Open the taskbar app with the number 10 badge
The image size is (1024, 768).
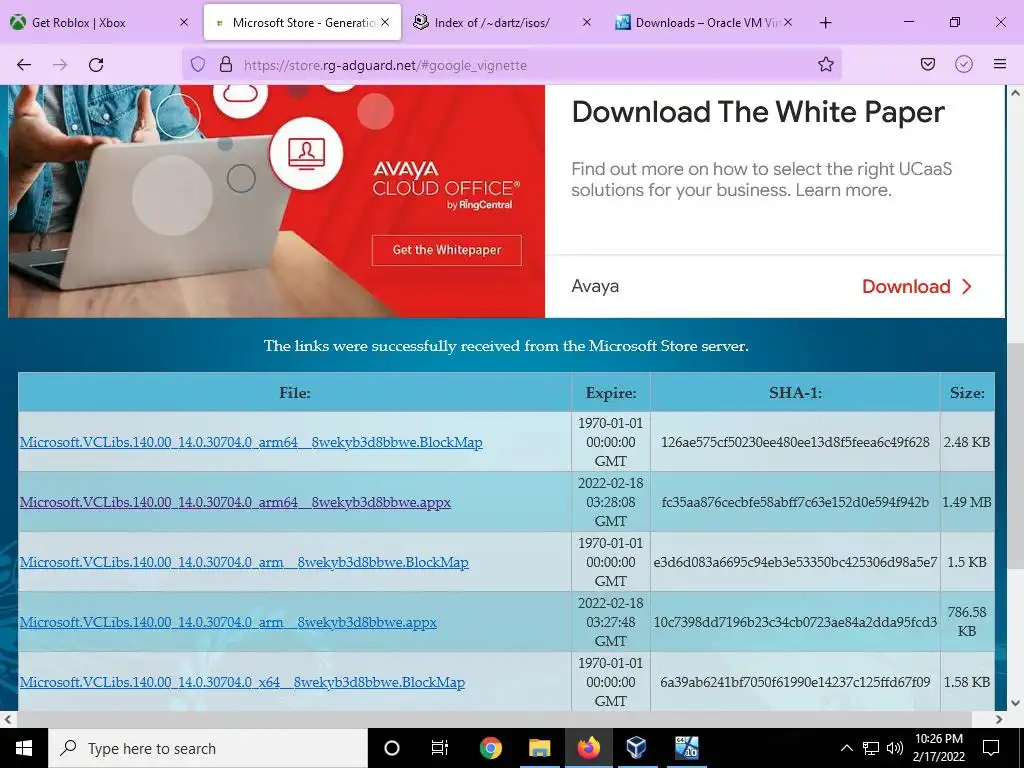click(686, 748)
